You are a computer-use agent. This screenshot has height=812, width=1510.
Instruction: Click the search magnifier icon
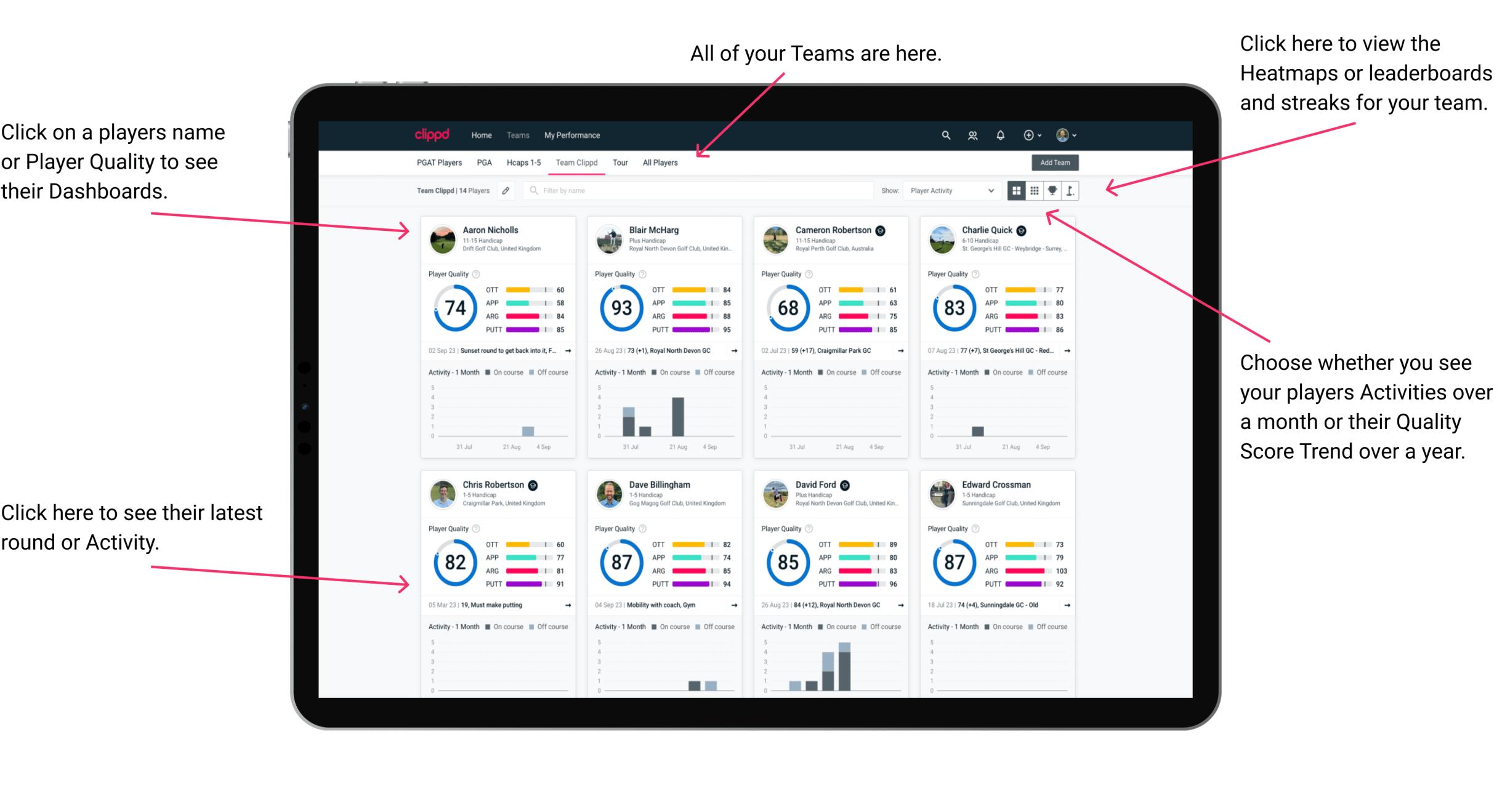tap(943, 135)
